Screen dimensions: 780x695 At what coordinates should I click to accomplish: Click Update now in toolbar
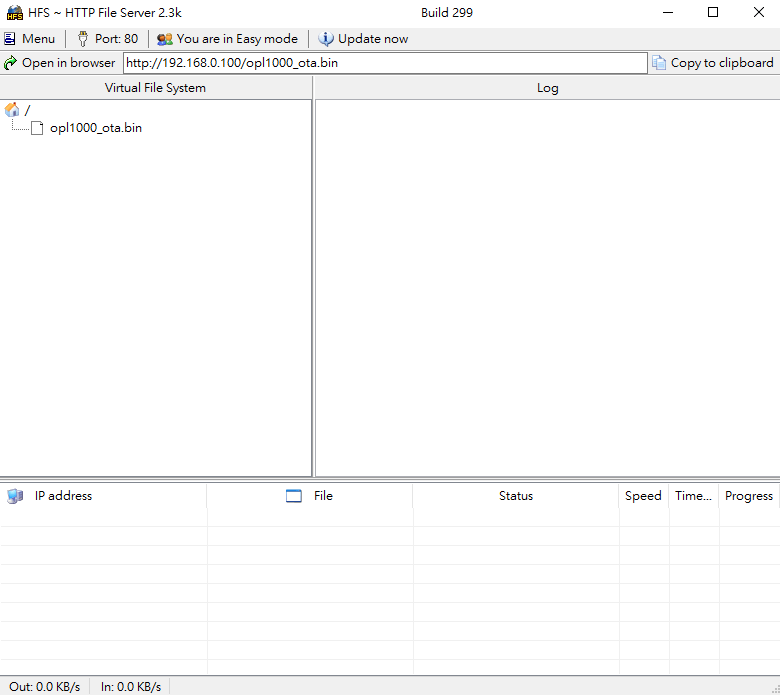pos(363,39)
